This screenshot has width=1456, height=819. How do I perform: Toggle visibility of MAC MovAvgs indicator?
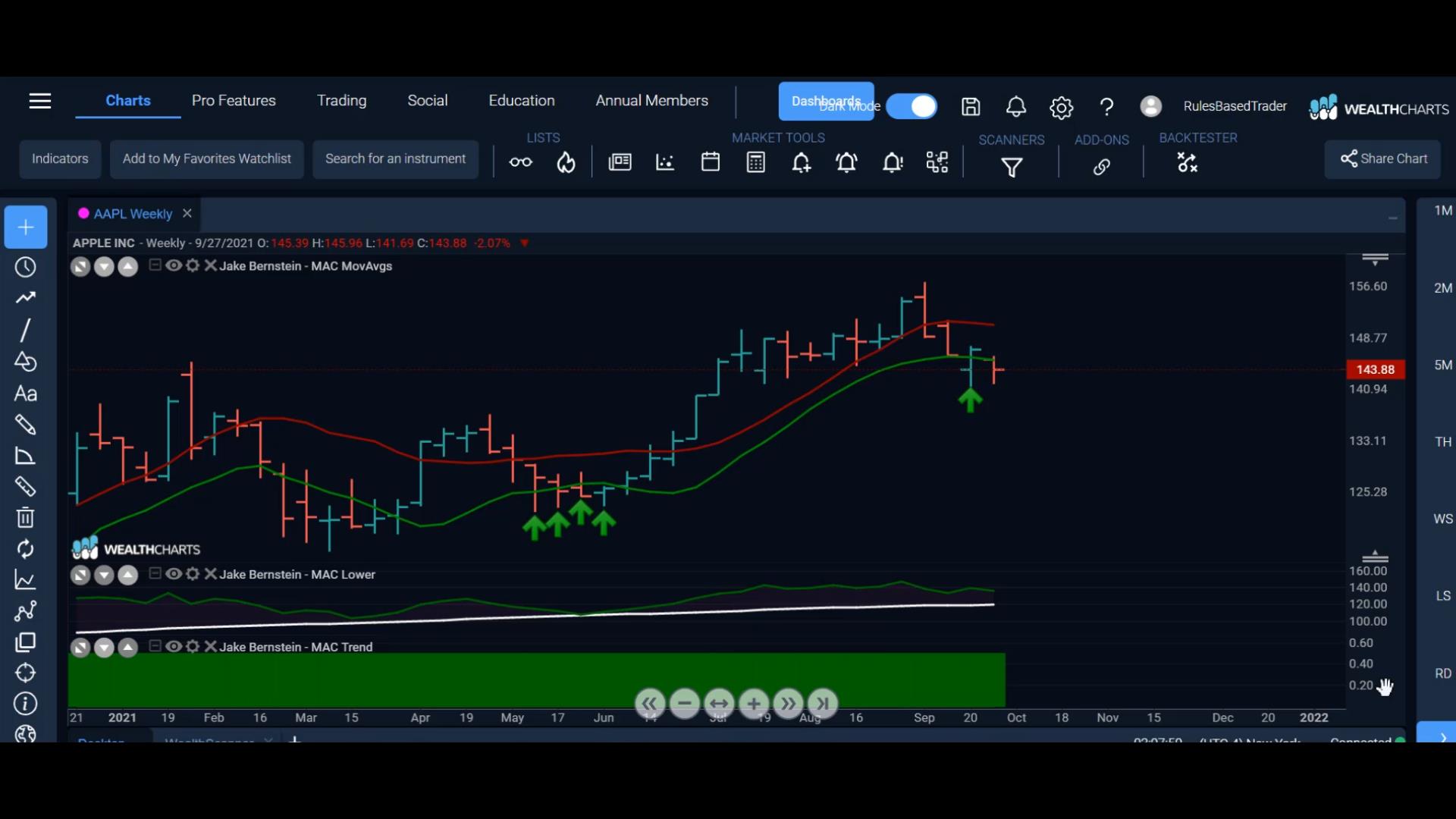click(174, 265)
